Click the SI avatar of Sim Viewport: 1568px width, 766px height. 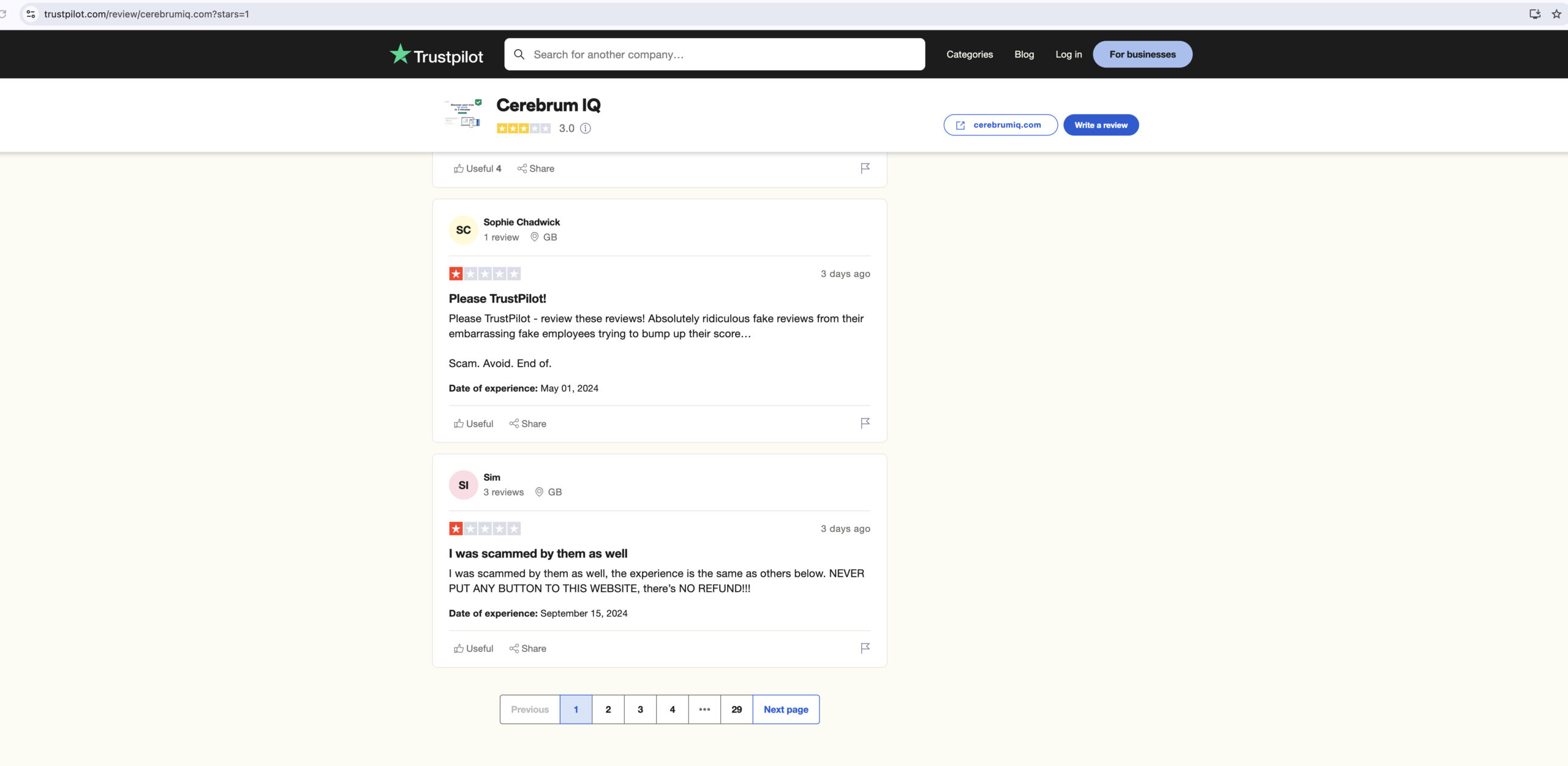tap(464, 485)
